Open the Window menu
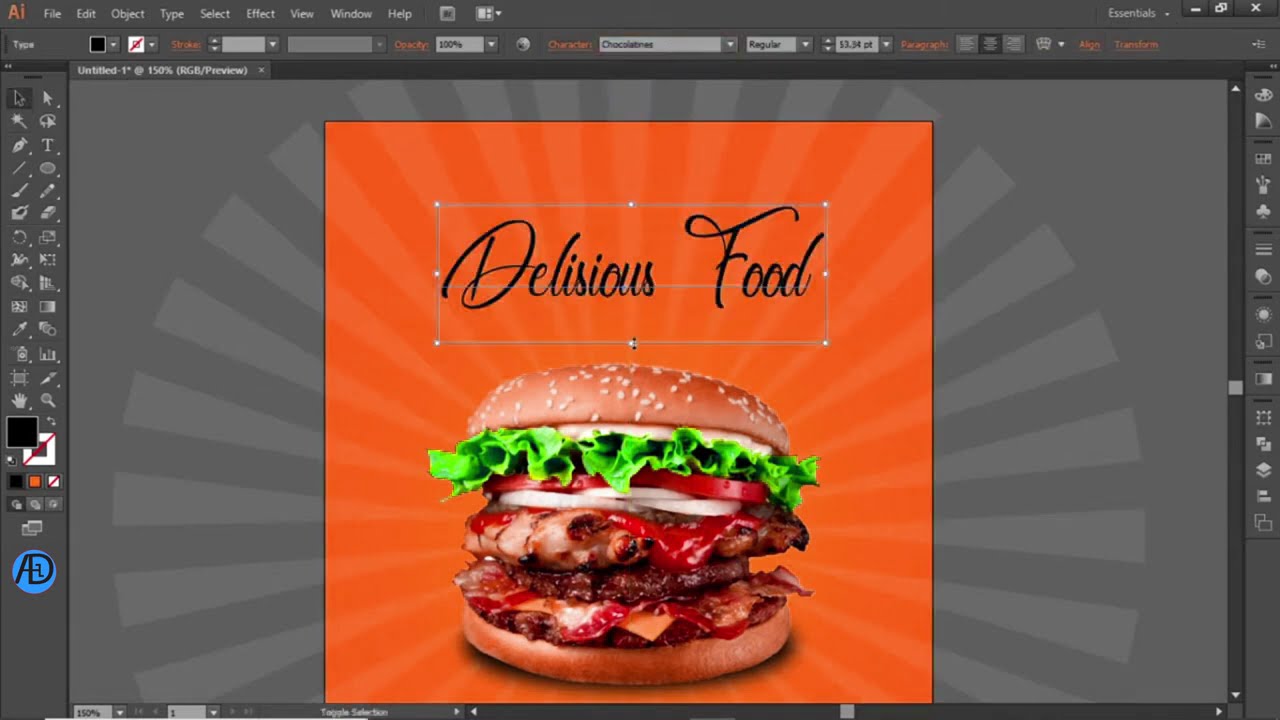The height and width of the screenshot is (720, 1280). (351, 14)
